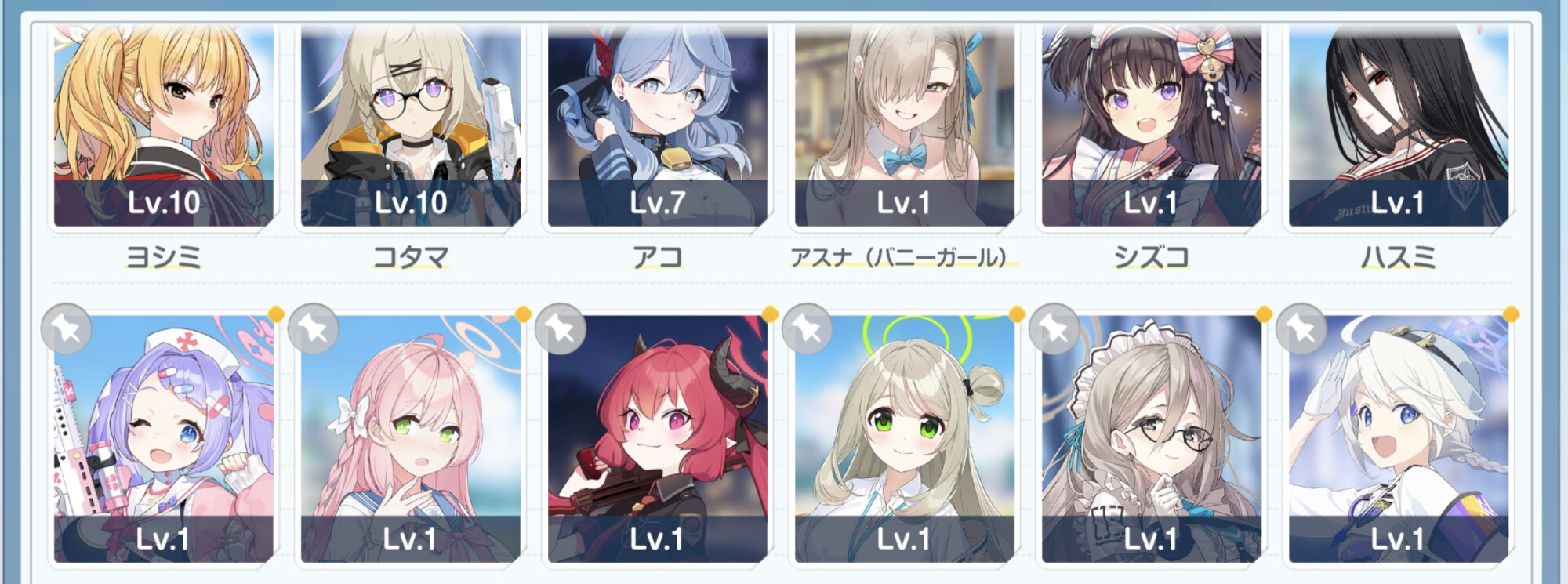The width and height of the screenshot is (1568, 584).
Task: Select purple-haired nurse character portrait
Action: 164,439
